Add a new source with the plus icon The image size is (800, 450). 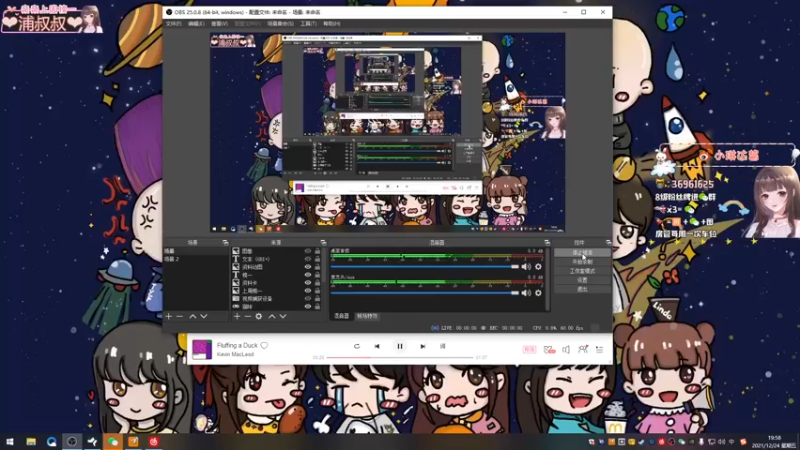coord(237,316)
